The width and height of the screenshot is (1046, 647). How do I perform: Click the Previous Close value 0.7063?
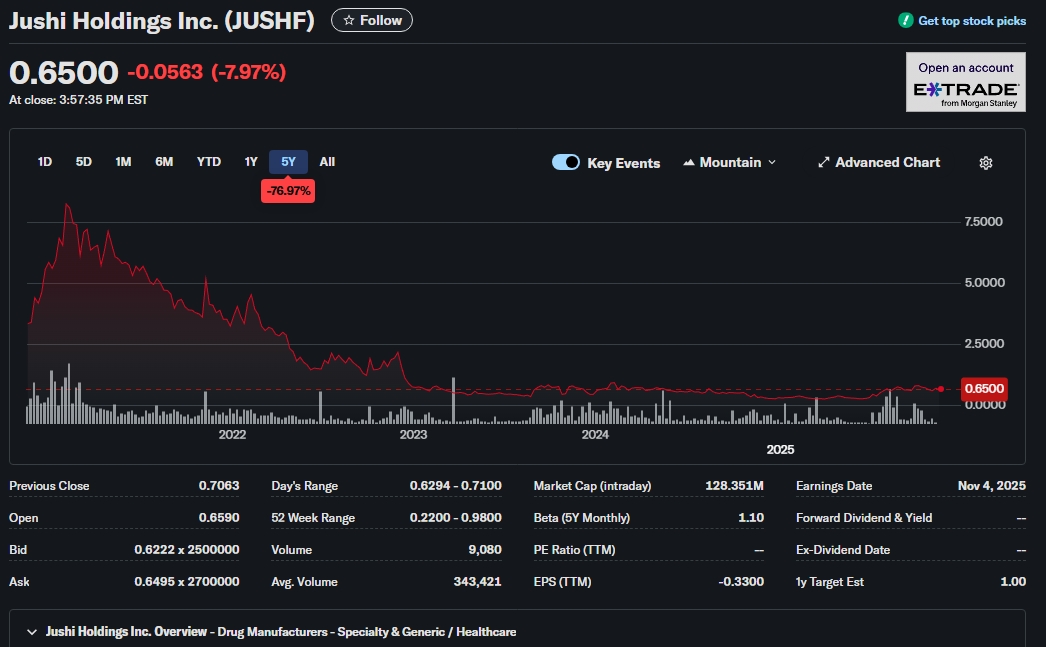pyautogui.click(x=219, y=486)
